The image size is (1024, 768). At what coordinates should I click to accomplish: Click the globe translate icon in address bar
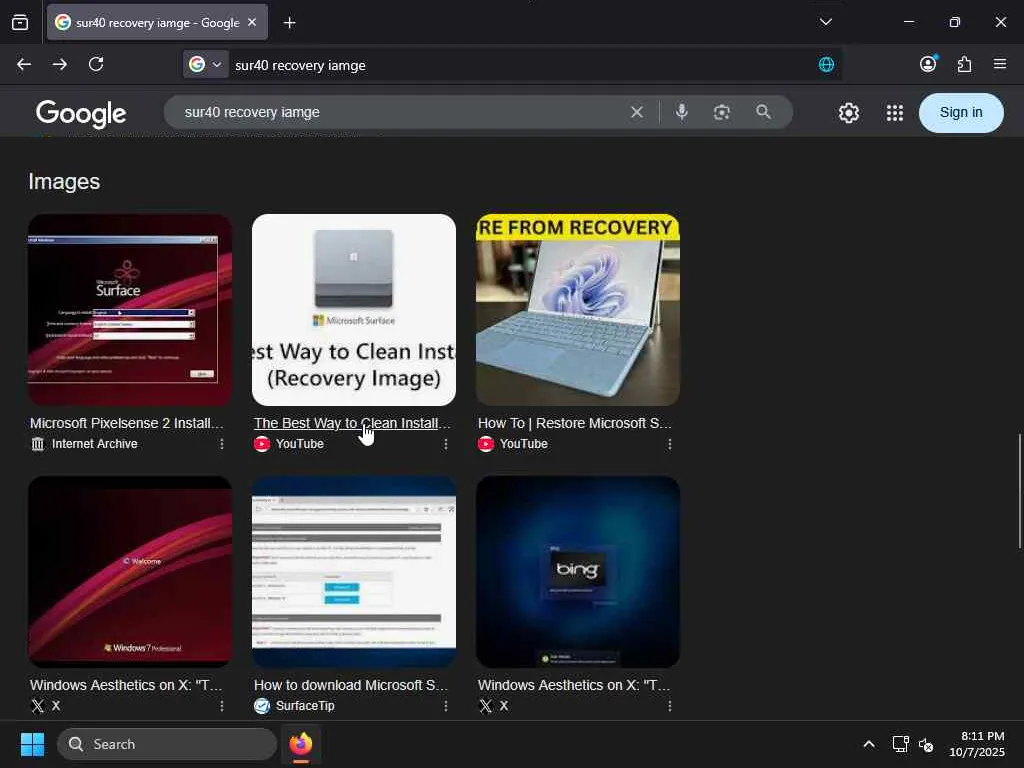click(x=826, y=64)
